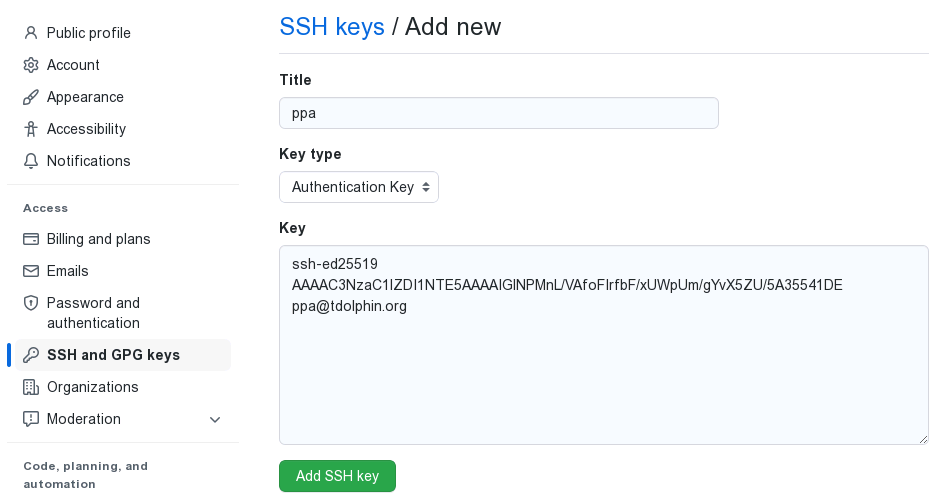Screen dimensions: 937x500
Task: Focus the Title input field
Action: pyautogui.click(x=498, y=113)
